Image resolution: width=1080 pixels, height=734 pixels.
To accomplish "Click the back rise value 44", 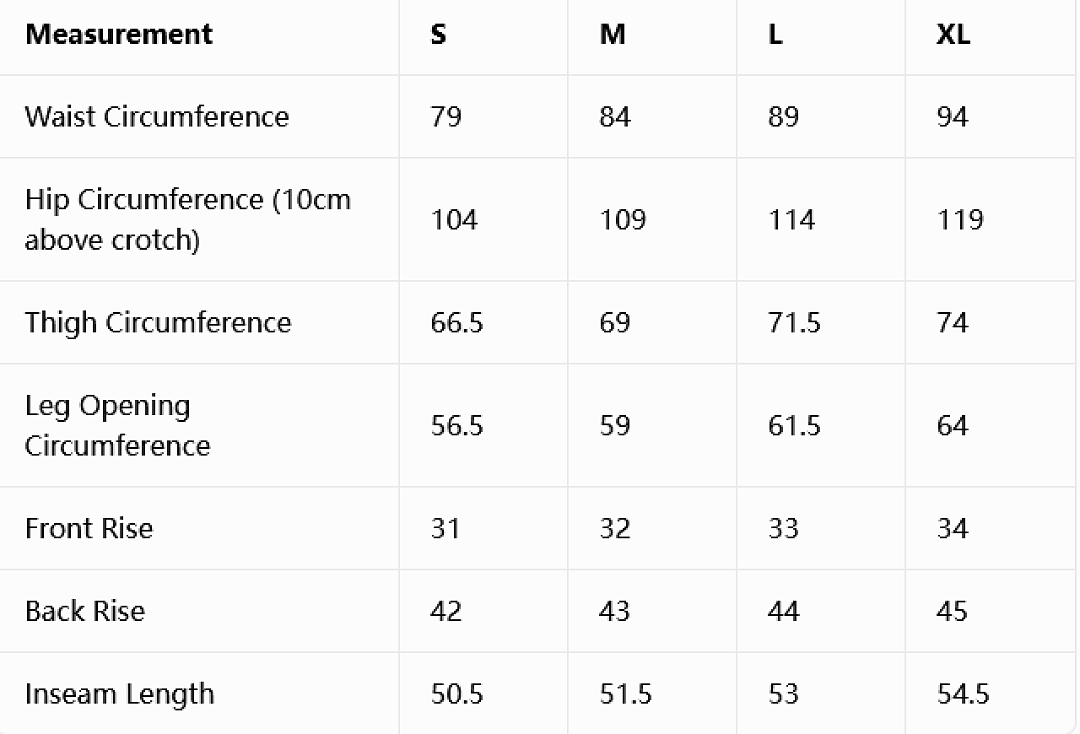I will pyautogui.click(x=784, y=611).
